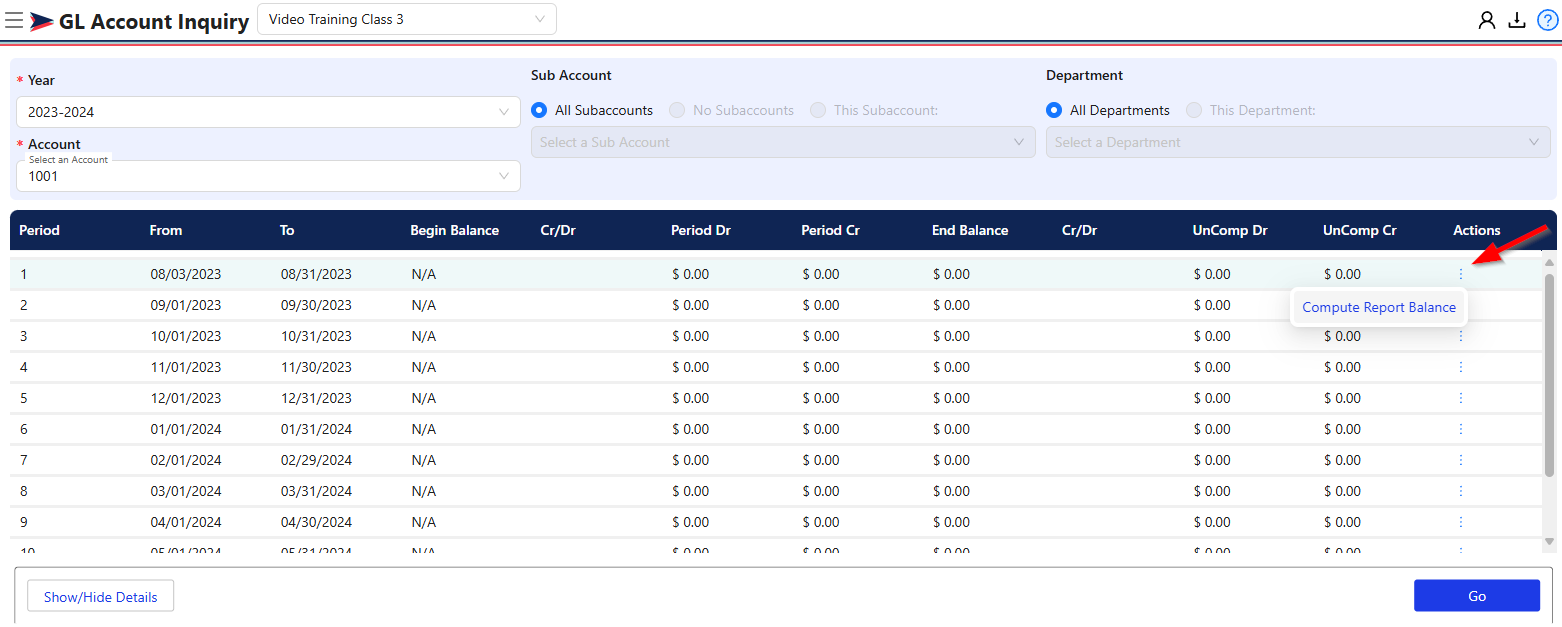Click the From date 02/01/2024
Screen dimensions: 1562x627
186,460
